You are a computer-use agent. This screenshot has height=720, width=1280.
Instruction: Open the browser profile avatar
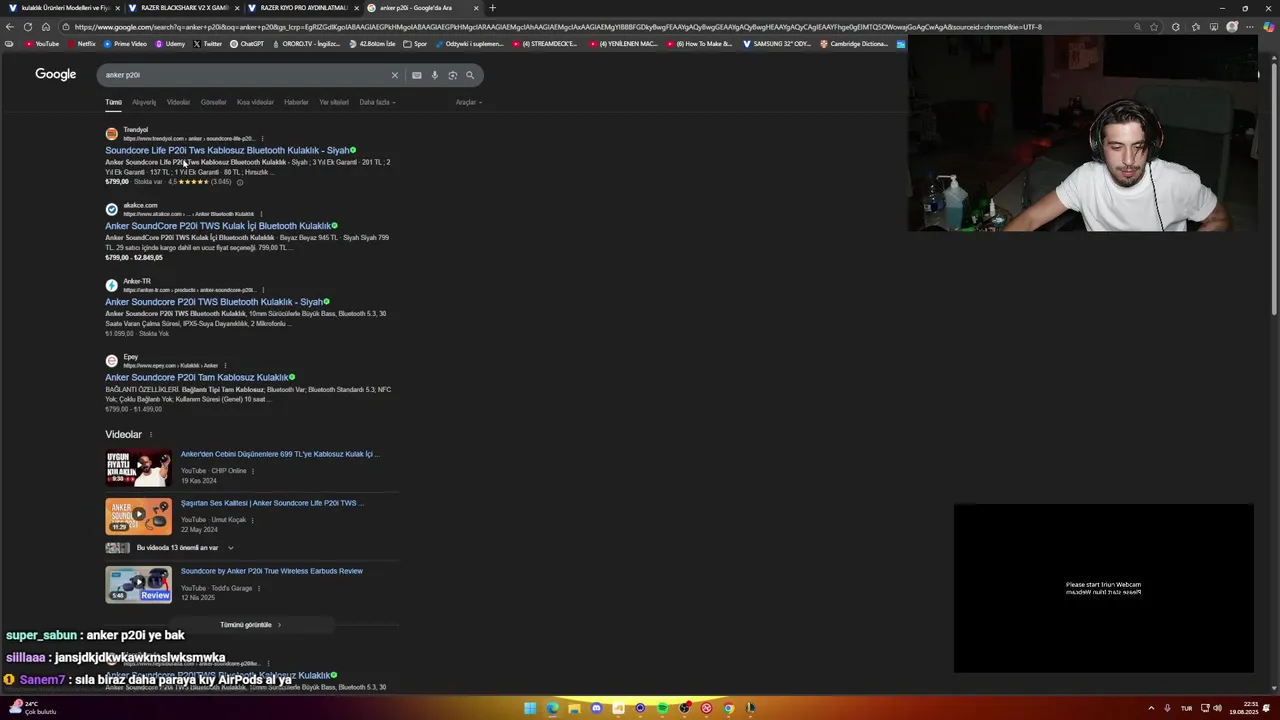(1232, 27)
